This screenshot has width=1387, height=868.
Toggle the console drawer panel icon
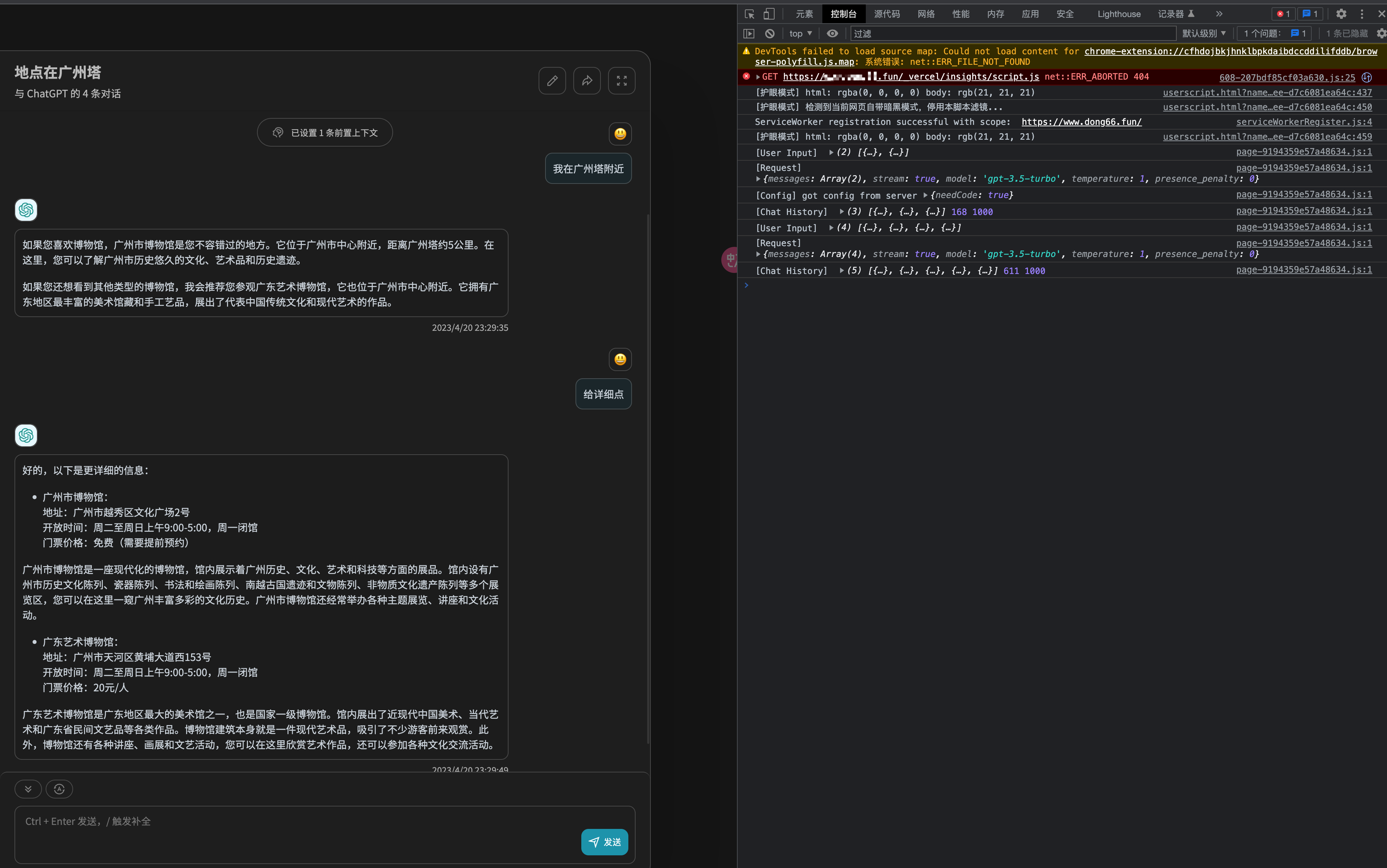point(749,33)
